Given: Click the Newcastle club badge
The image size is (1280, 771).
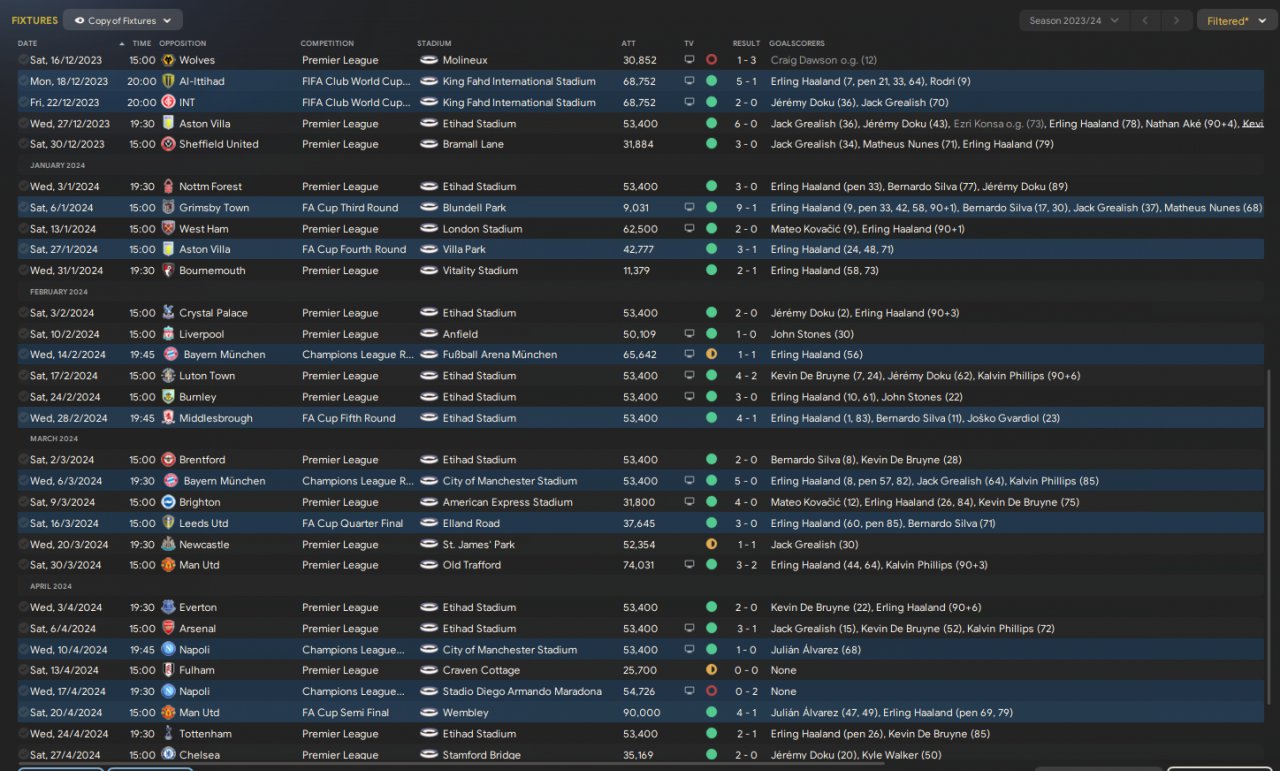Looking at the screenshot, I should pyautogui.click(x=168, y=545).
